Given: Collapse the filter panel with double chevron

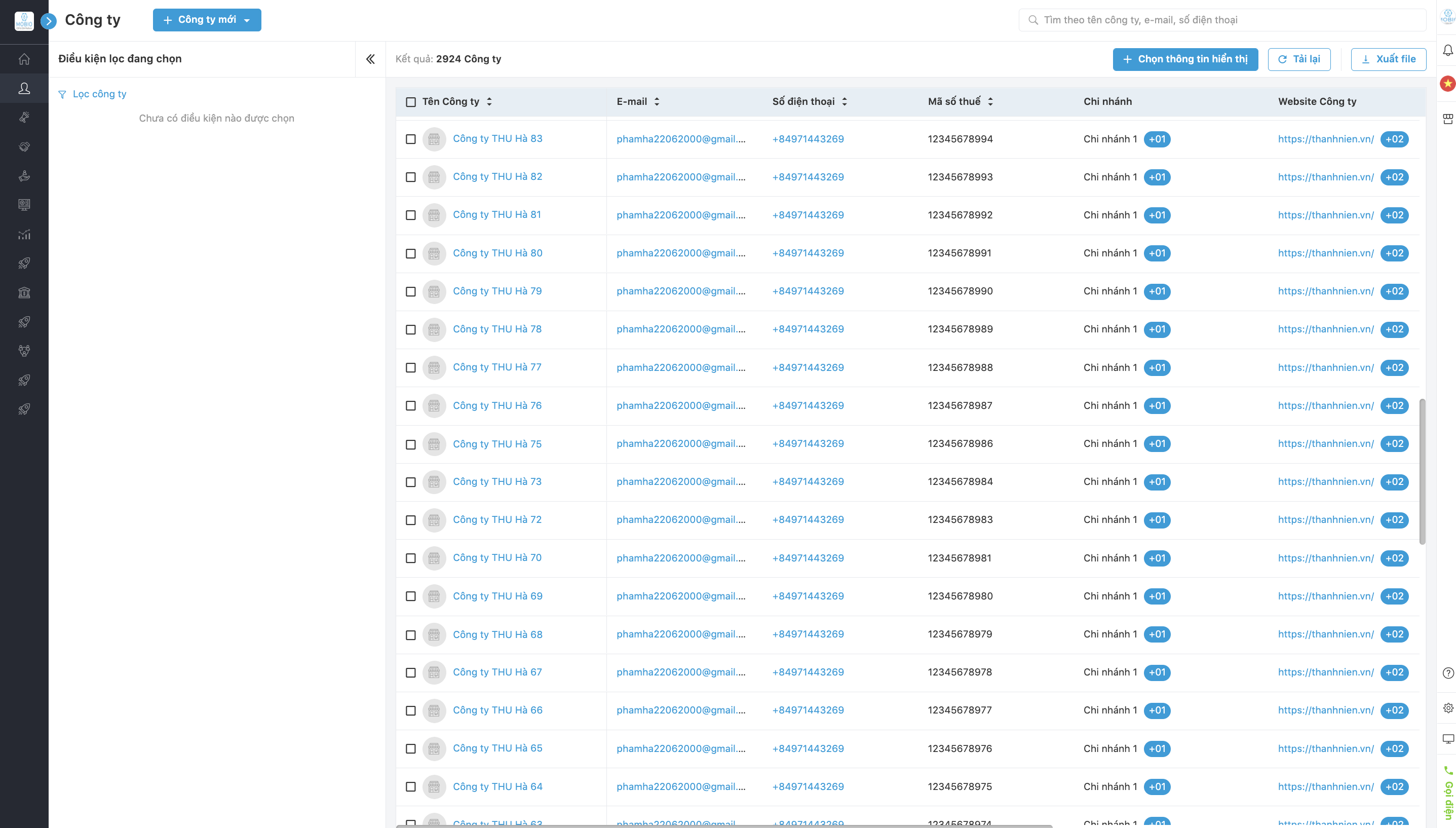Looking at the screenshot, I should coord(370,59).
